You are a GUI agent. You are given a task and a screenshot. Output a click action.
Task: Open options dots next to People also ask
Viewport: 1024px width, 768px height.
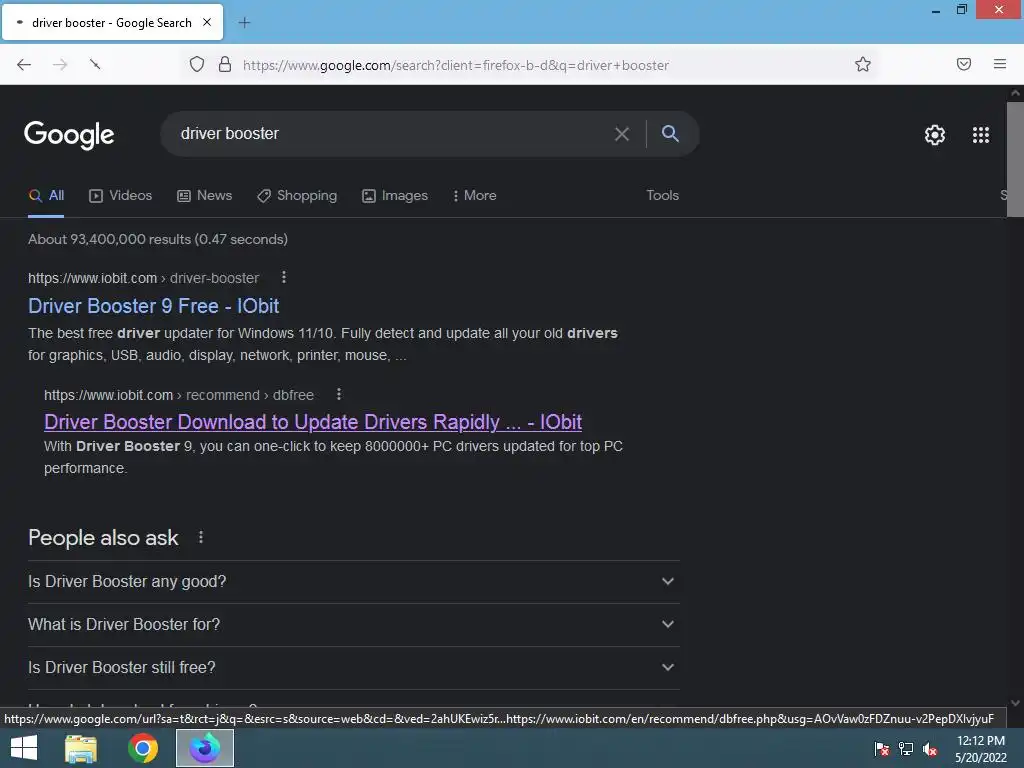[x=200, y=537]
